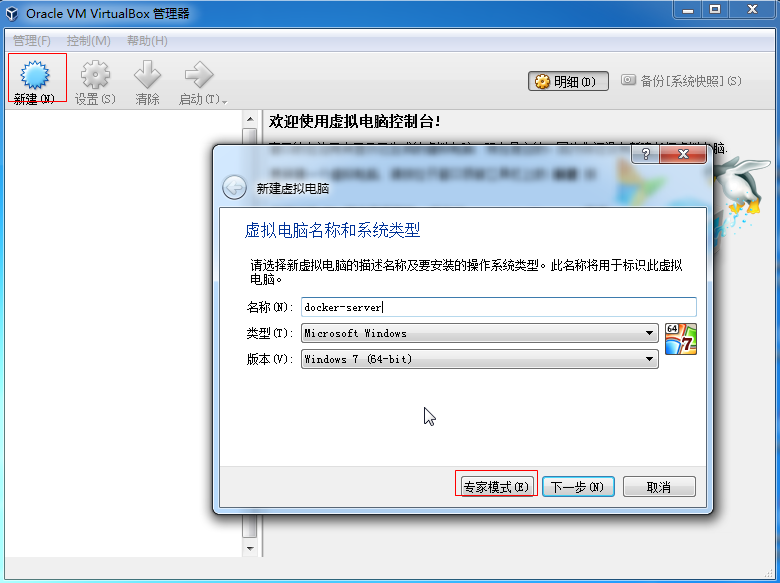Click the New (新建) toolbar icon

(35, 75)
